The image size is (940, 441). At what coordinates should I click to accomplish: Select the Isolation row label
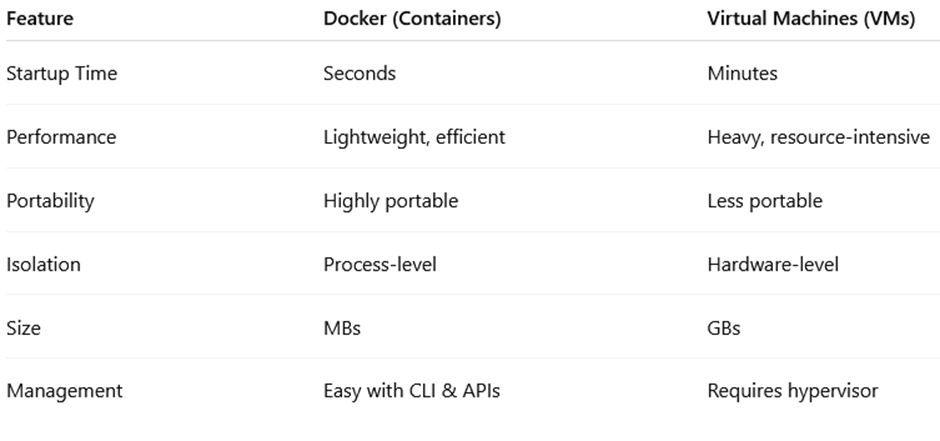tap(43, 264)
